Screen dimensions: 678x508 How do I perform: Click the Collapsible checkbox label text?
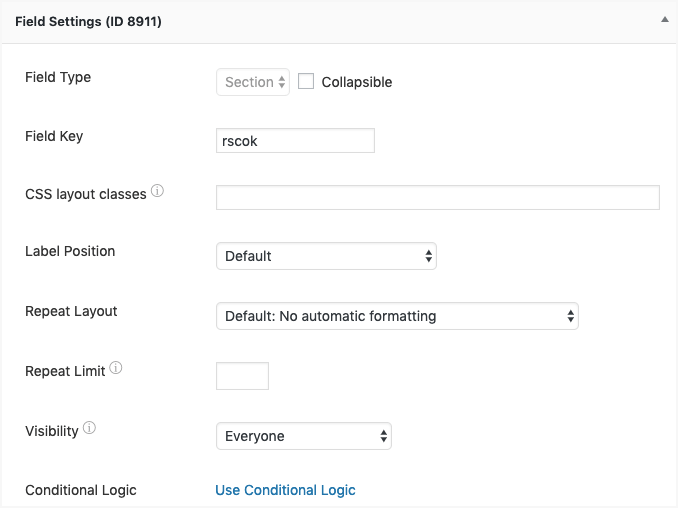pyautogui.click(x=357, y=82)
